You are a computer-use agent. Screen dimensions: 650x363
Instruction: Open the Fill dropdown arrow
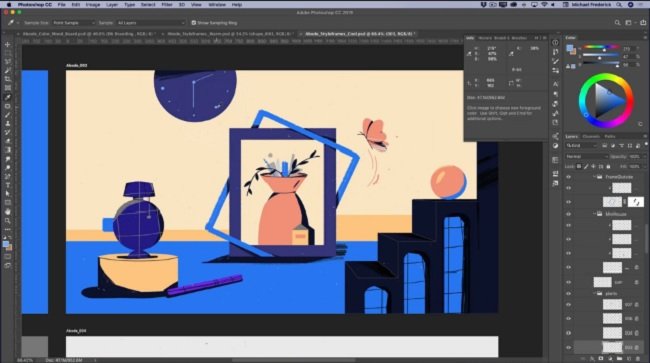[644, 167]
